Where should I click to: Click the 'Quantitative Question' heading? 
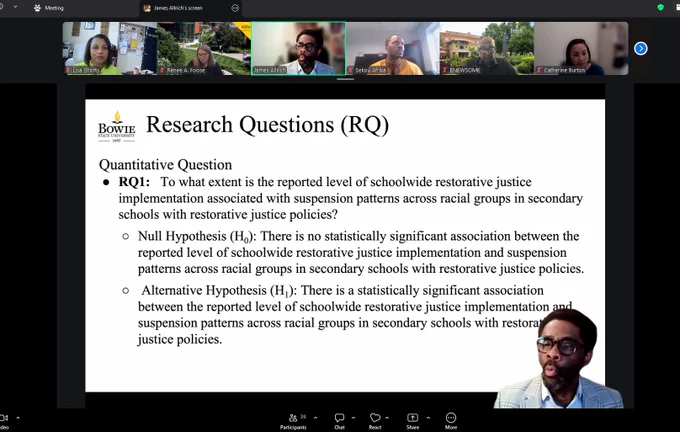click(165, 165)
